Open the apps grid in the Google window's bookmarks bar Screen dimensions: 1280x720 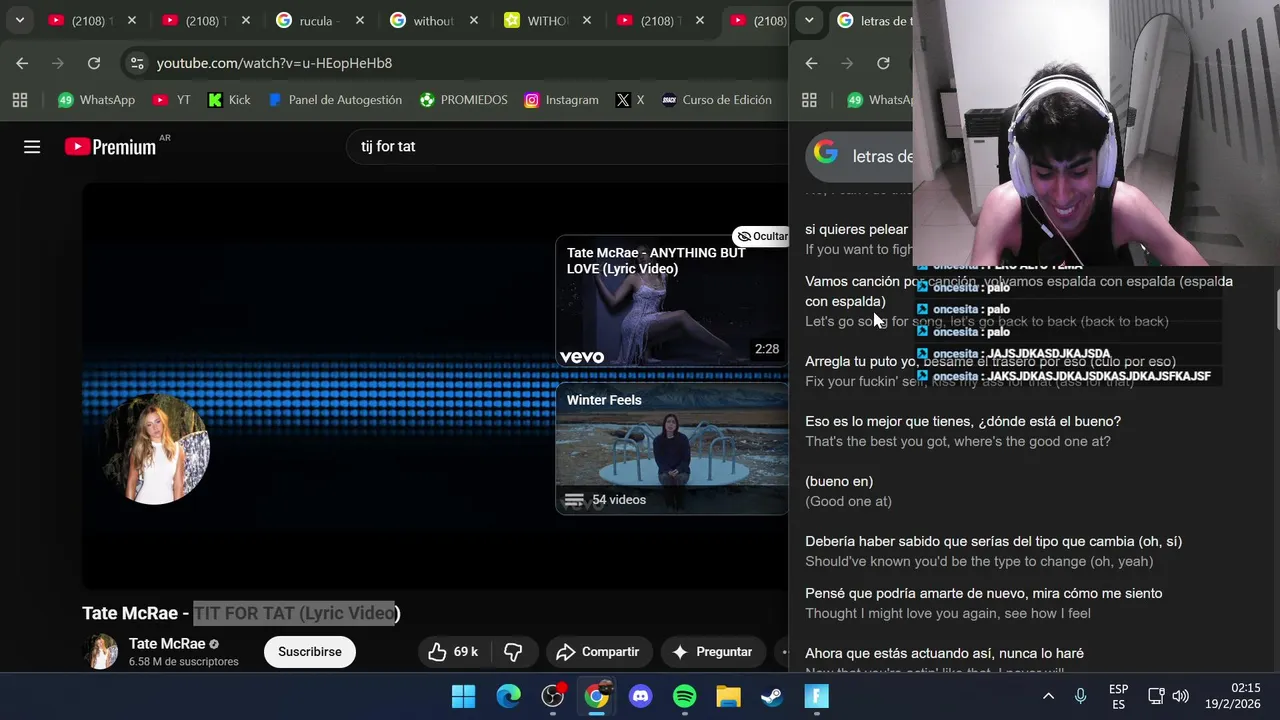click(x=809, y=100)
